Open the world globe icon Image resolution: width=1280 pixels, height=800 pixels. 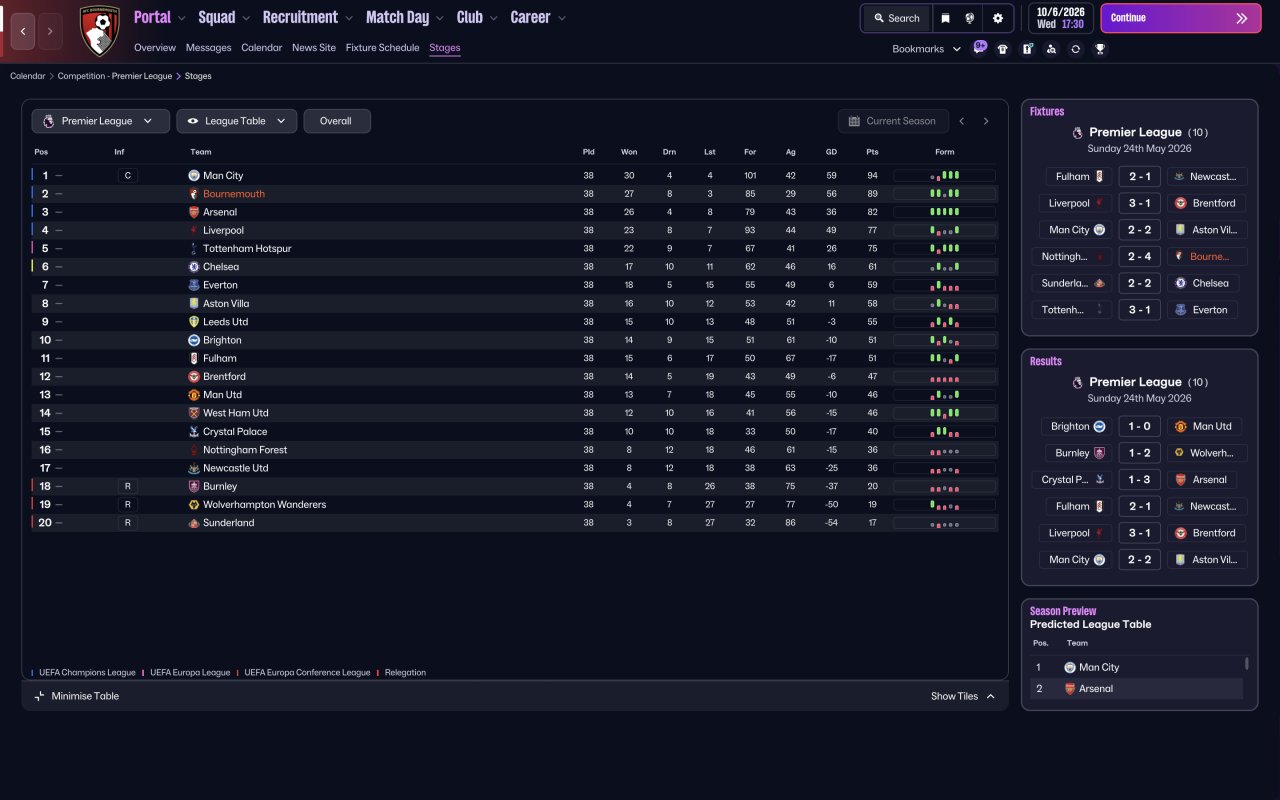point(970,18)
